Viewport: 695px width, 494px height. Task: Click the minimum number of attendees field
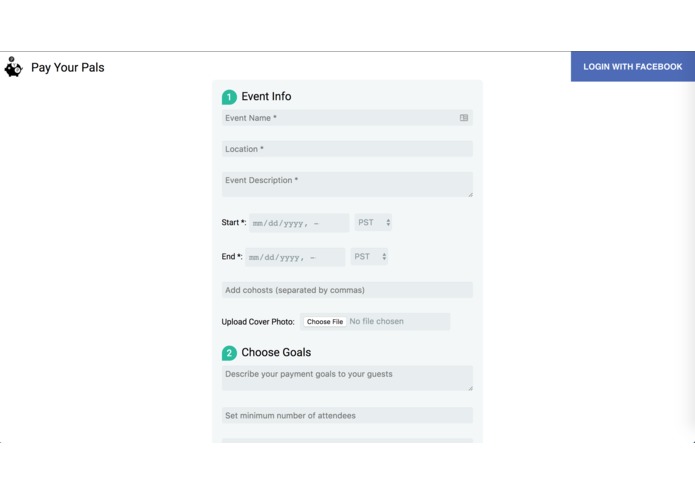click(347, 416)
